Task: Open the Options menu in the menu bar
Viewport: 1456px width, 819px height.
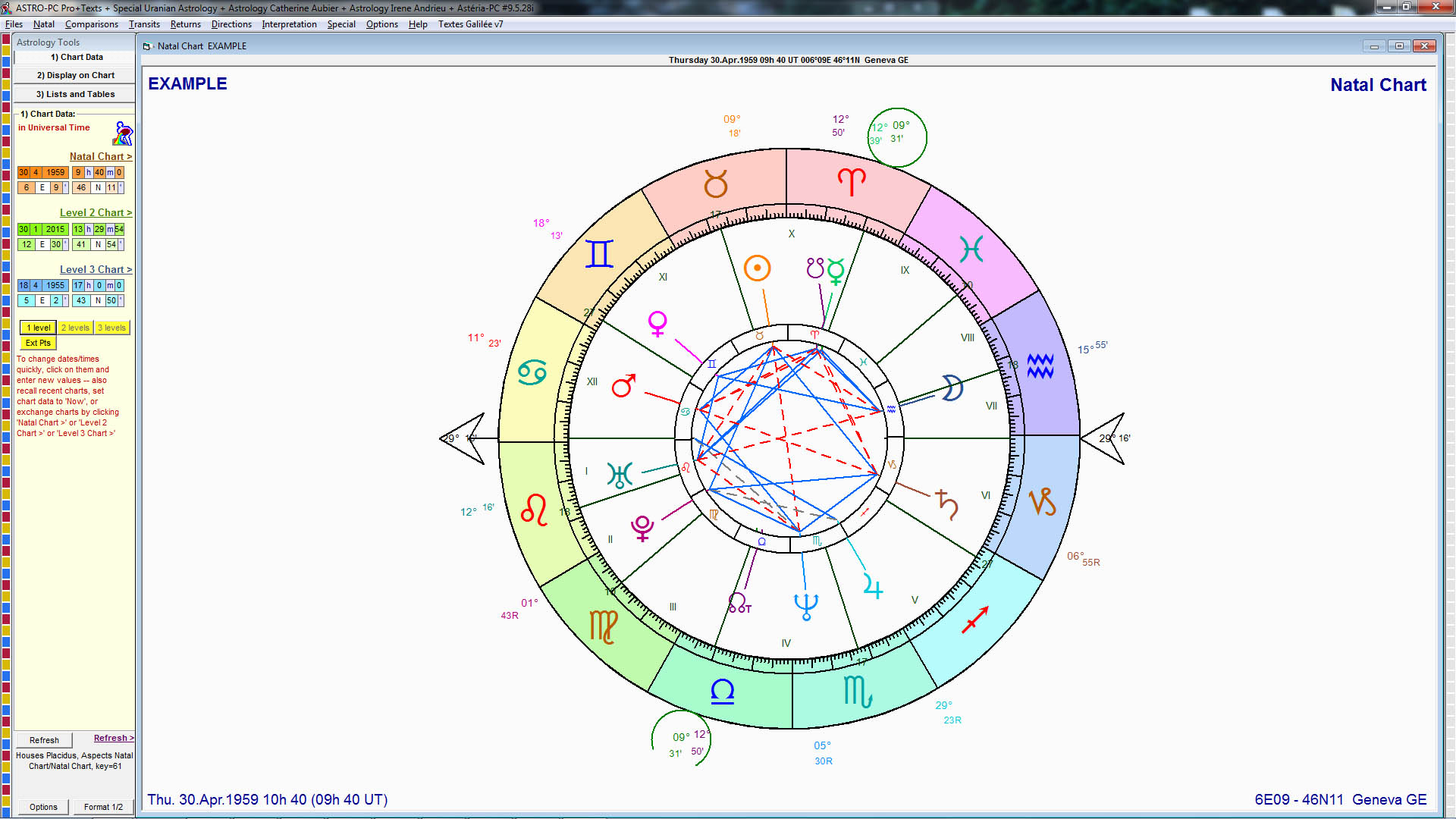Action: [x=382, y=24]
